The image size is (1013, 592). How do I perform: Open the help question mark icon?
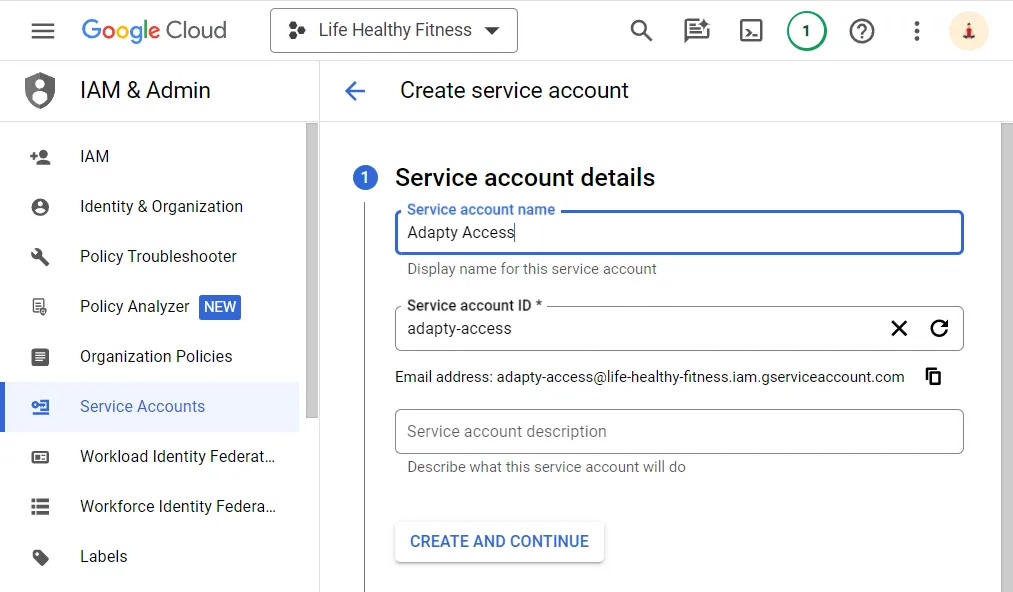click(x=861, y=31)
